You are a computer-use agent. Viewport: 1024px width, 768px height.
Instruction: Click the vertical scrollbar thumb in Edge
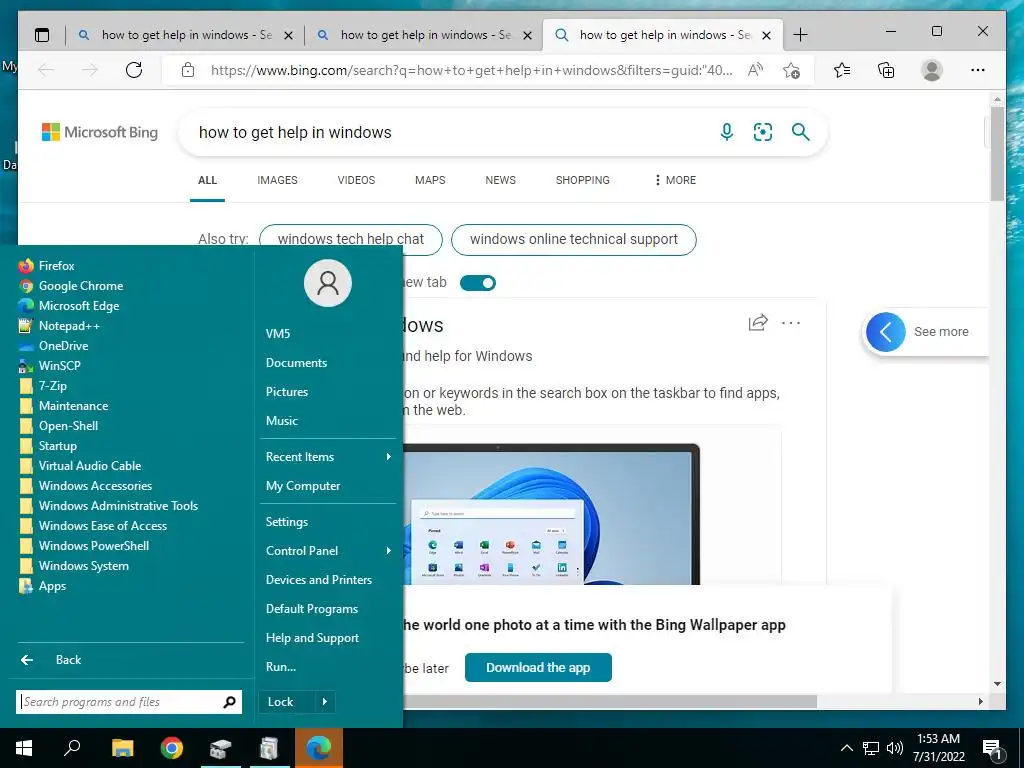coord(997,153)
